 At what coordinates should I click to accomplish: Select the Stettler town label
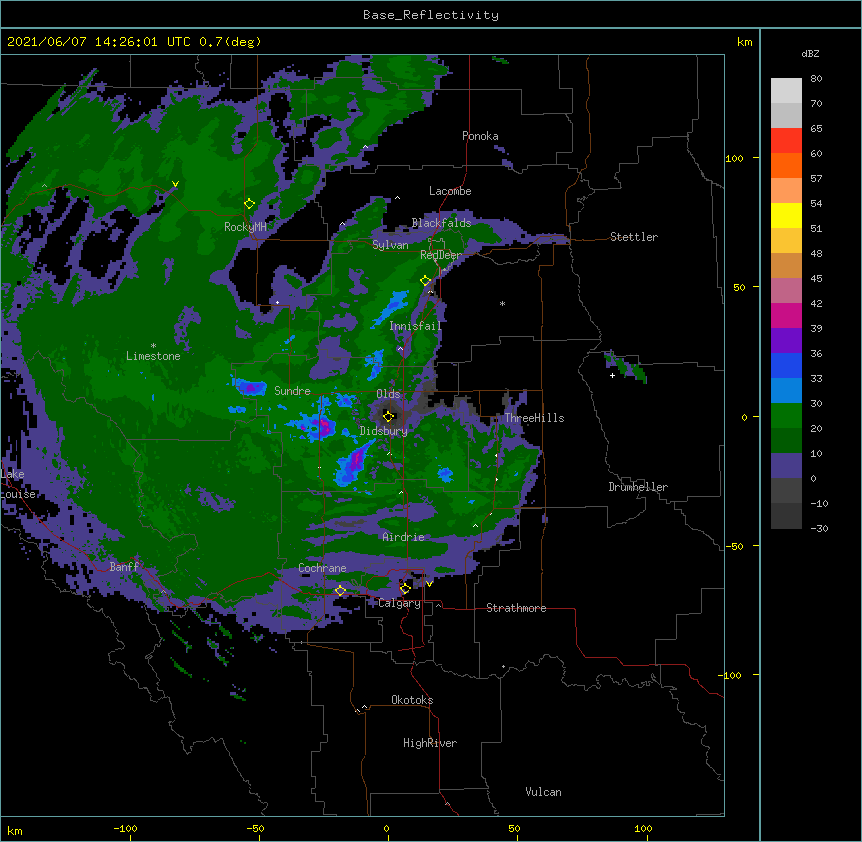[x=633, y=237]
